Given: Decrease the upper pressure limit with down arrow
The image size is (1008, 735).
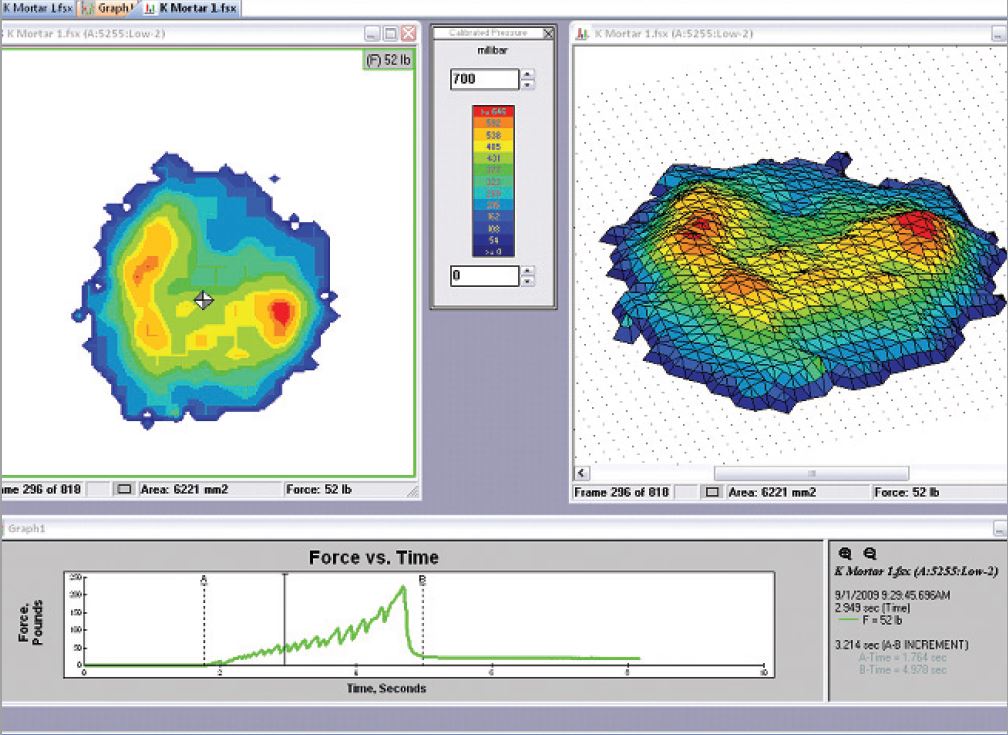Looking at the screenshot, I should 528,84.
